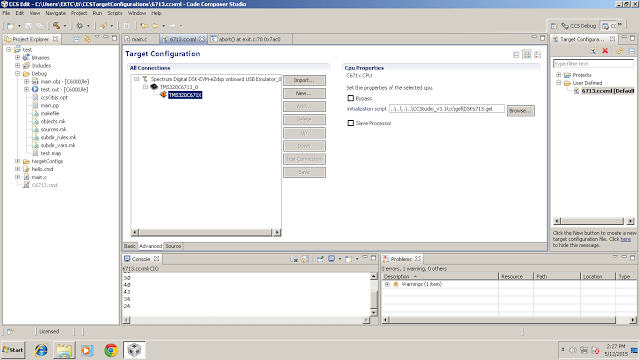This screenshot has width=640, height=360.
Task: Click the Open Console icon
Action: [x=349, y=259]
